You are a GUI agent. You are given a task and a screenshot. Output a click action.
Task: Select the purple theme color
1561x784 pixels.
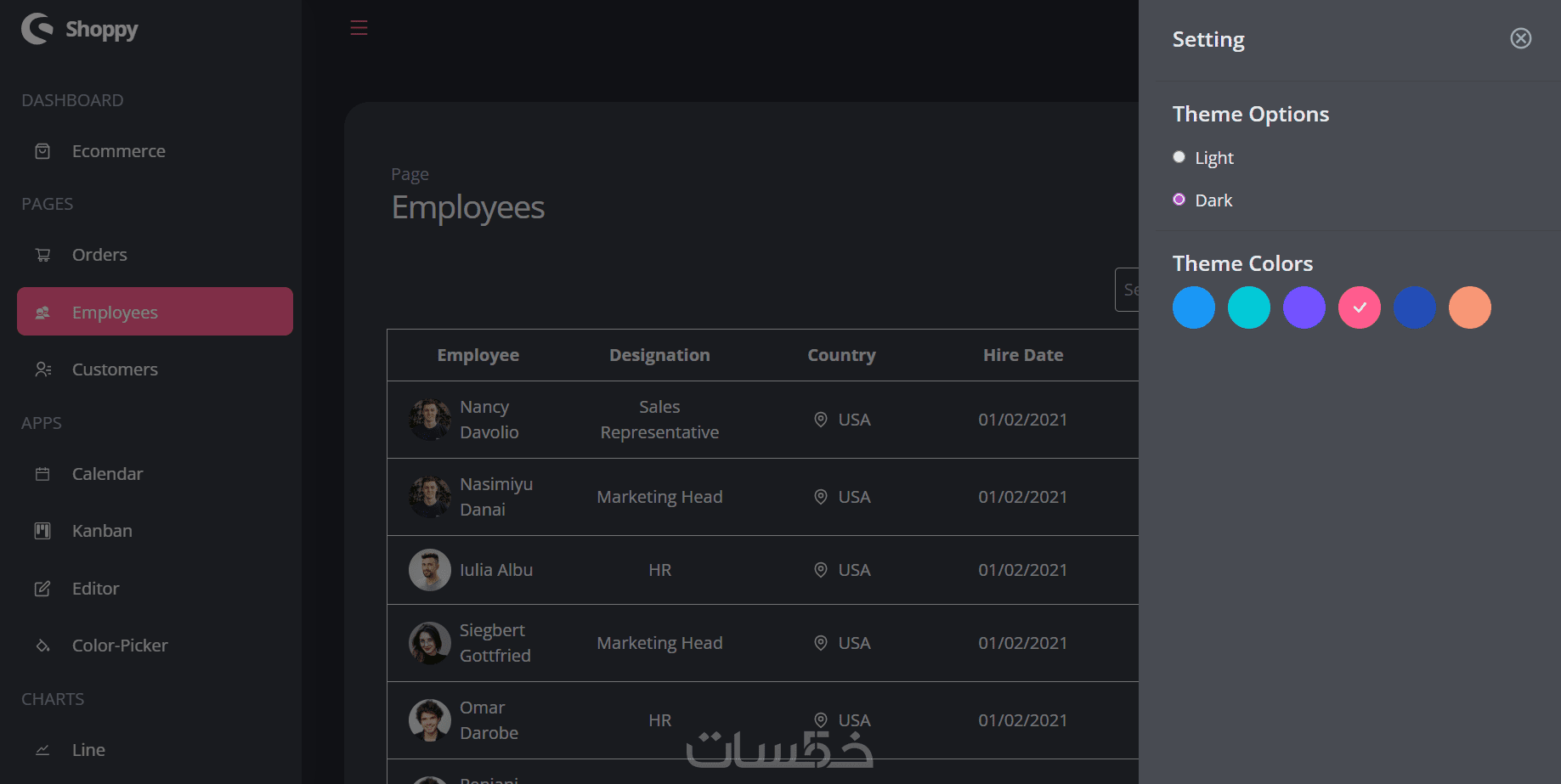tap(1304, 307)
